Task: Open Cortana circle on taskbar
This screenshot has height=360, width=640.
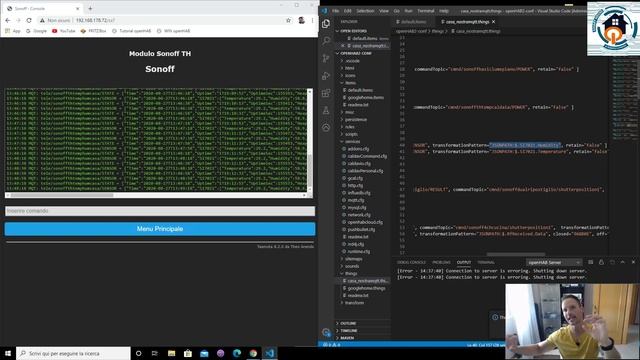Action: click(x=138, y=353)
